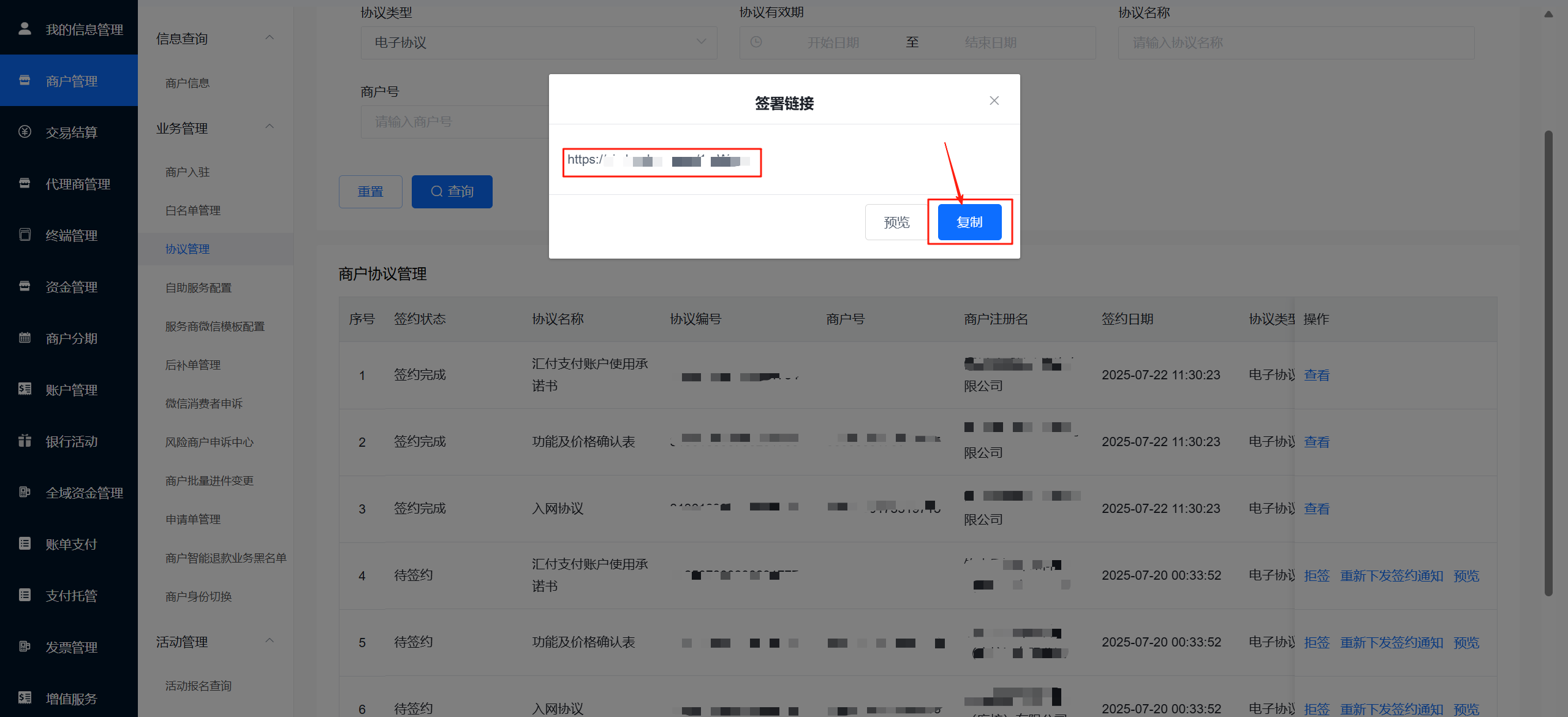Viewport: 1568px width, 717px height.
Task: Open 商户入驻 submenu item
Action: pyautogui.click(x=187, y=173)
